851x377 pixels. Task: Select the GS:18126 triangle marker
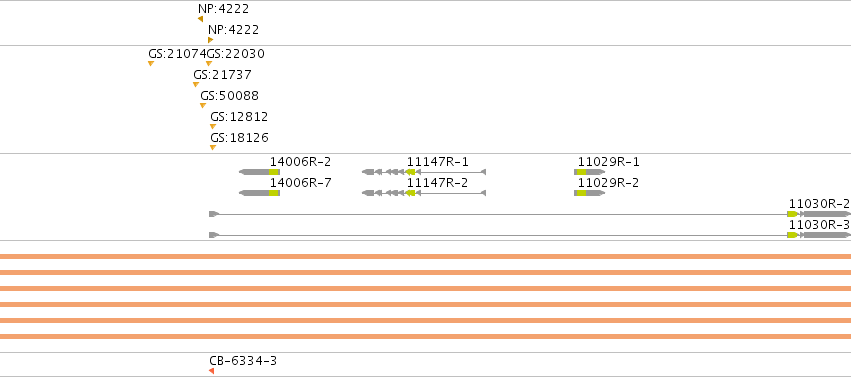[x=213, y=148]
